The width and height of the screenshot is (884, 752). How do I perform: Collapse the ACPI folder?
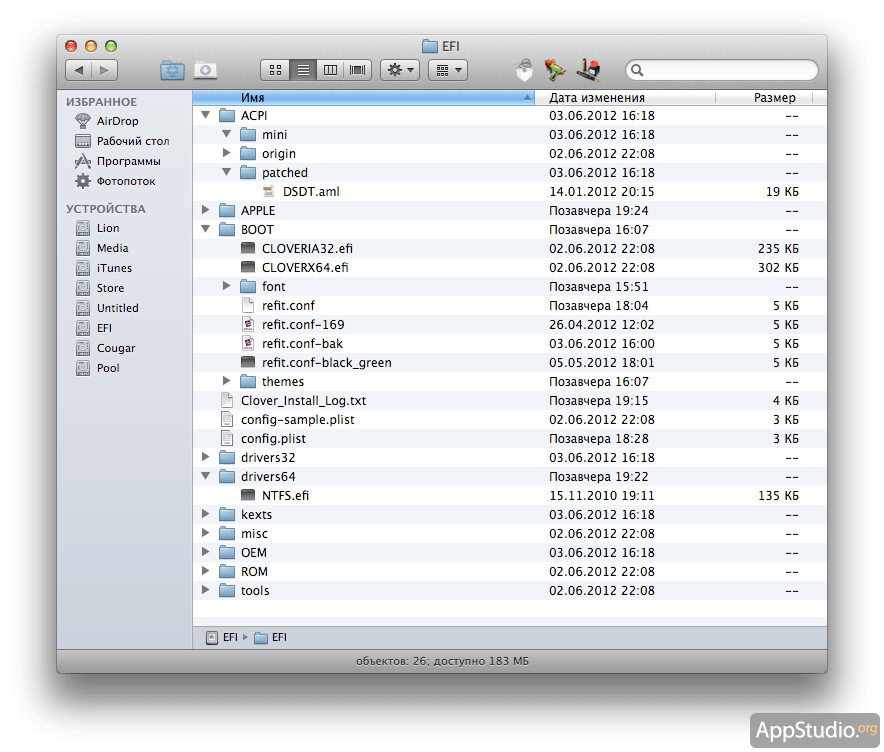[206, 115]
